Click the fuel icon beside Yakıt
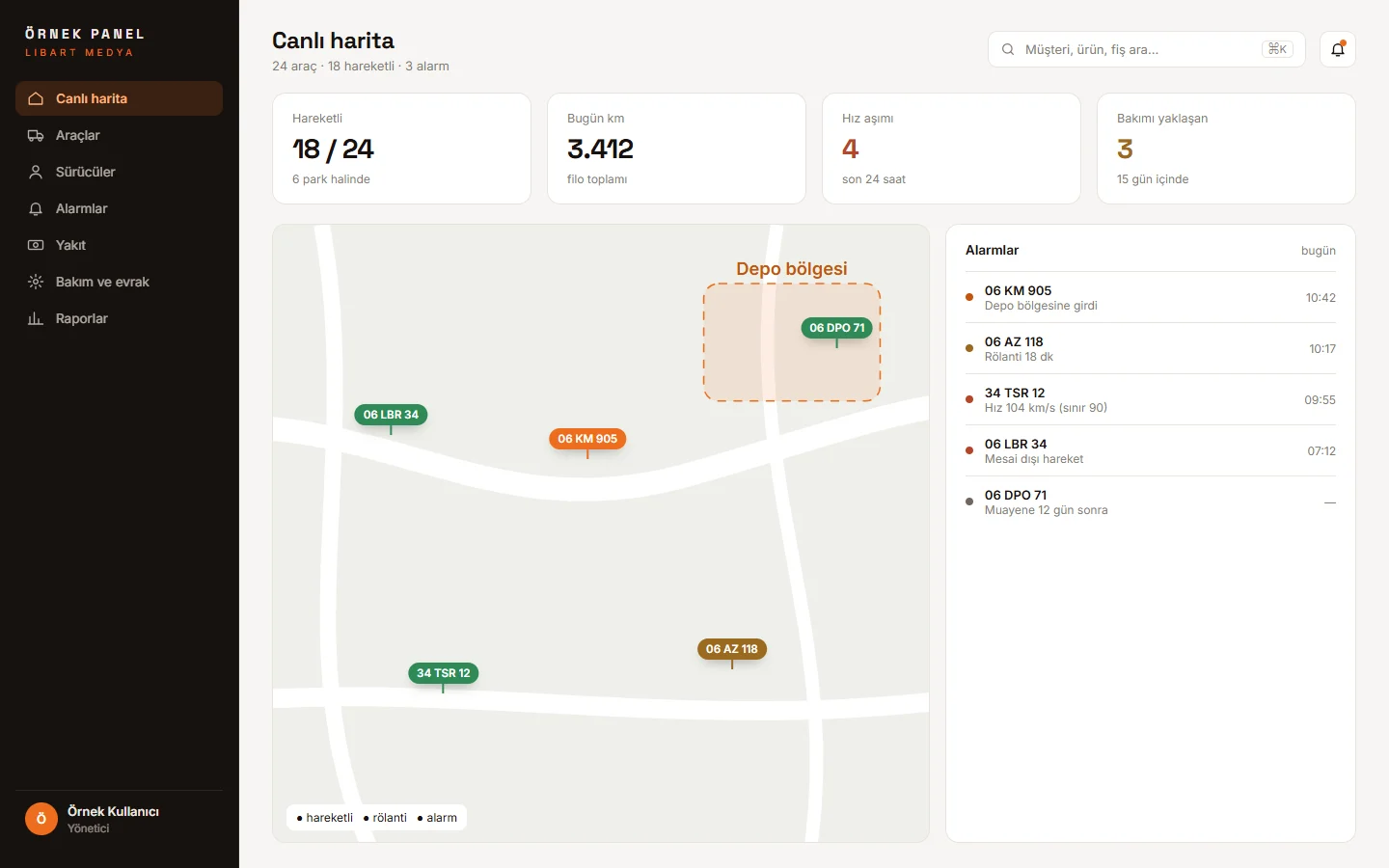 coord(36,245)
